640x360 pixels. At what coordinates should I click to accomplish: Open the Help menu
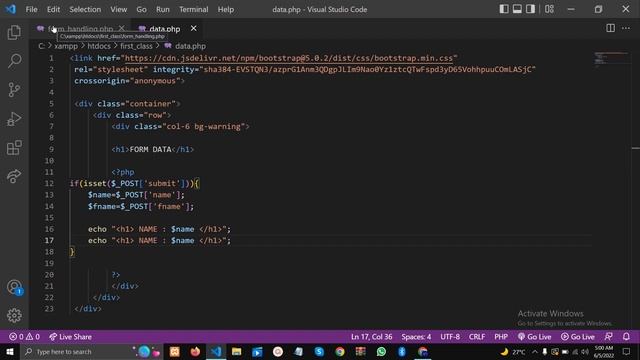tap(226, 9)
